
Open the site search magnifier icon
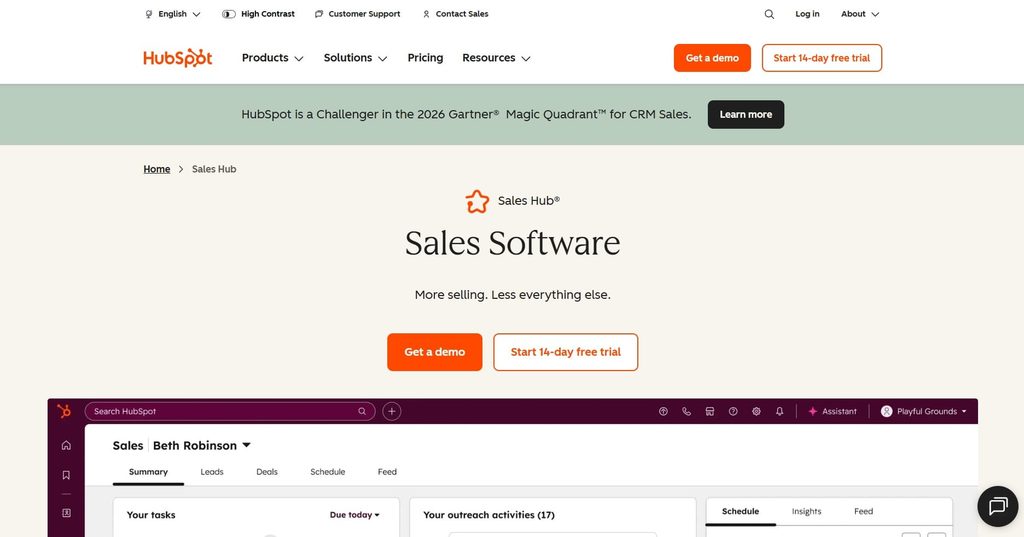coord(769,14)
